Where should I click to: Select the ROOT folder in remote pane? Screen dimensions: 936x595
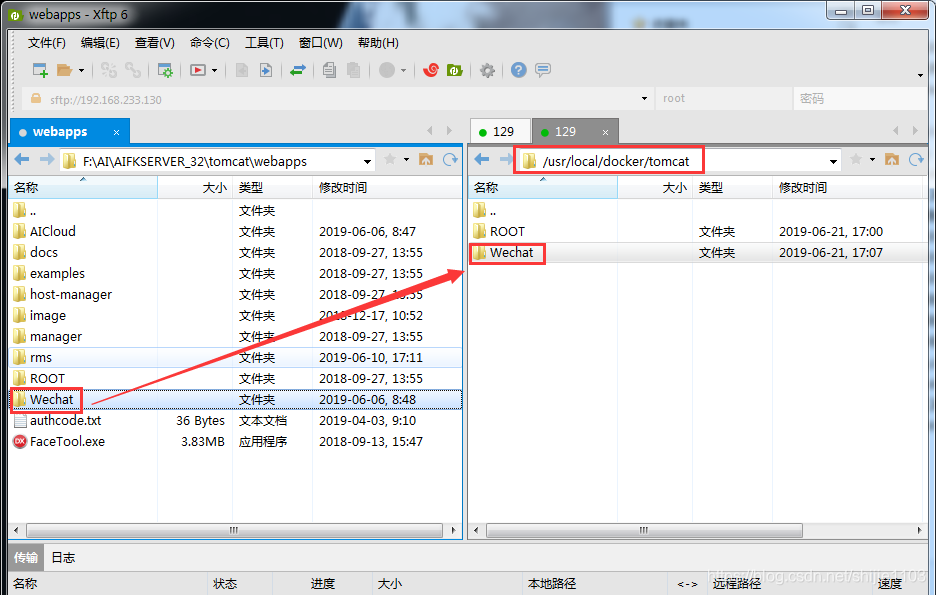click(507, 231)
